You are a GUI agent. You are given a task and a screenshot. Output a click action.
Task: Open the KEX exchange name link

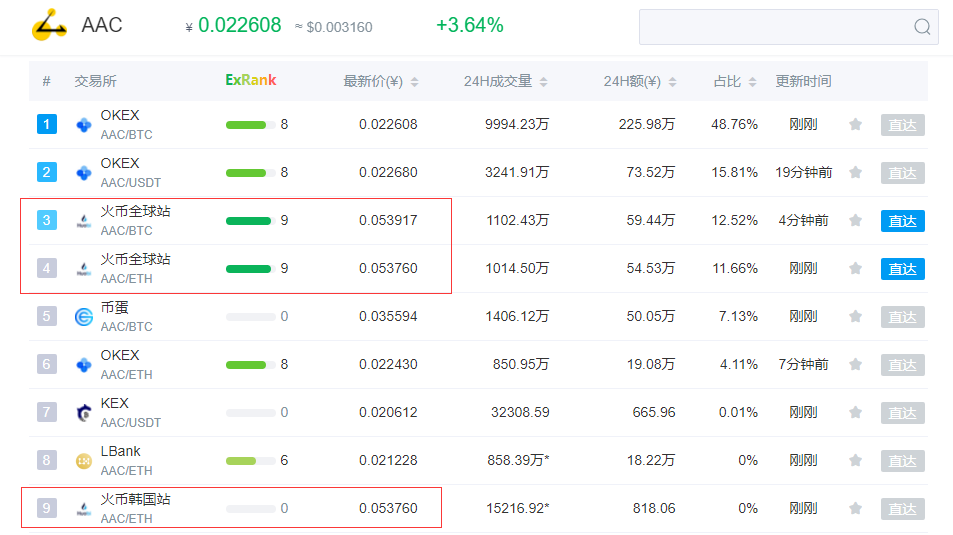tap(114, 403)
